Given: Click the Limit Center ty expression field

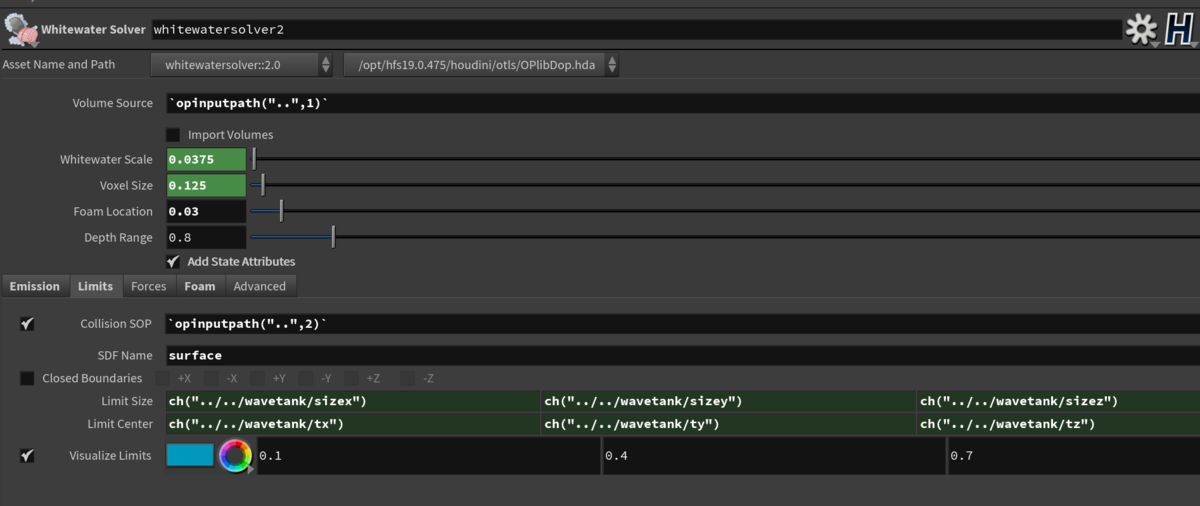Looking at the screenshot, I should 728,424.
